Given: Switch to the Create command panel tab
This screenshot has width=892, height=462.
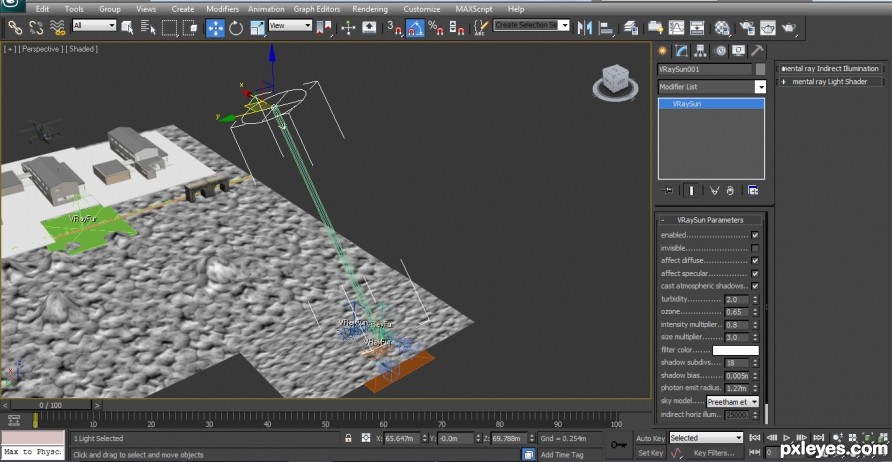Looking at the screenshot, I should [662, 51].
